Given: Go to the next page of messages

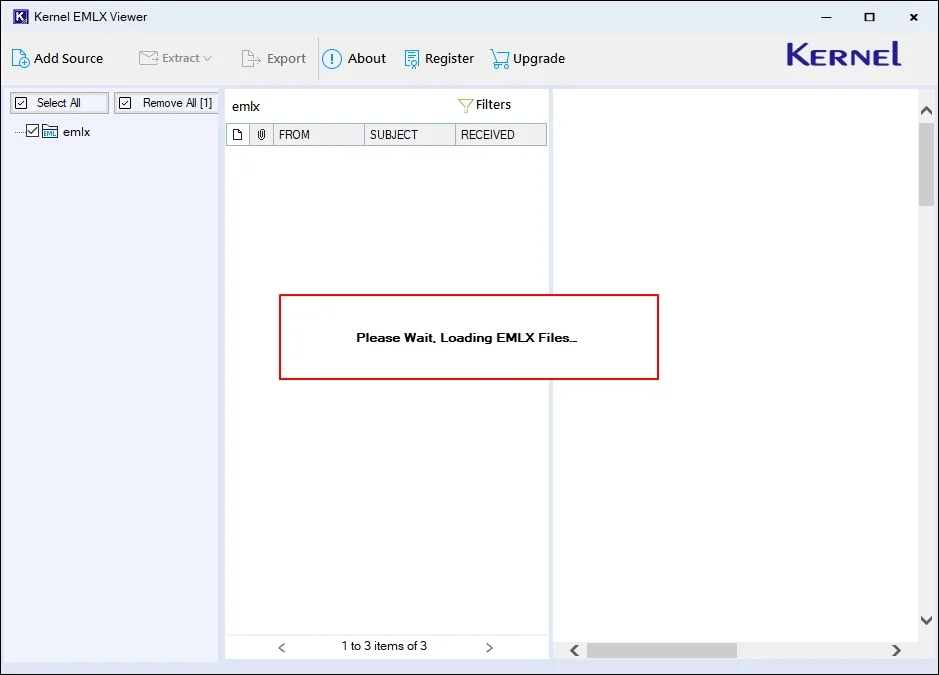Looking at the screenshot, I should click(489, 647).
